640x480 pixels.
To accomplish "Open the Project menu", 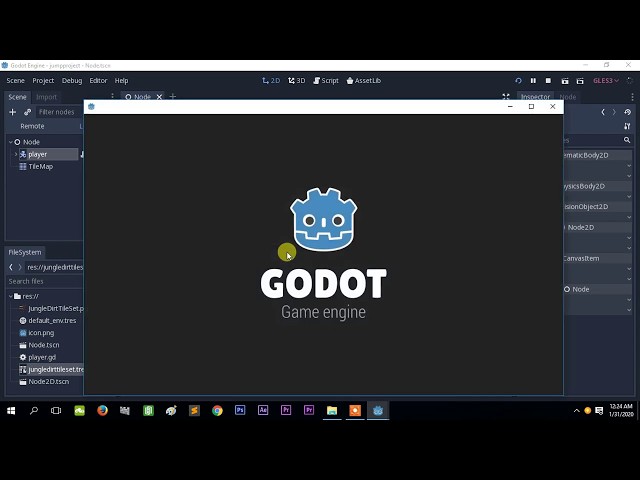I will point(43,81).
